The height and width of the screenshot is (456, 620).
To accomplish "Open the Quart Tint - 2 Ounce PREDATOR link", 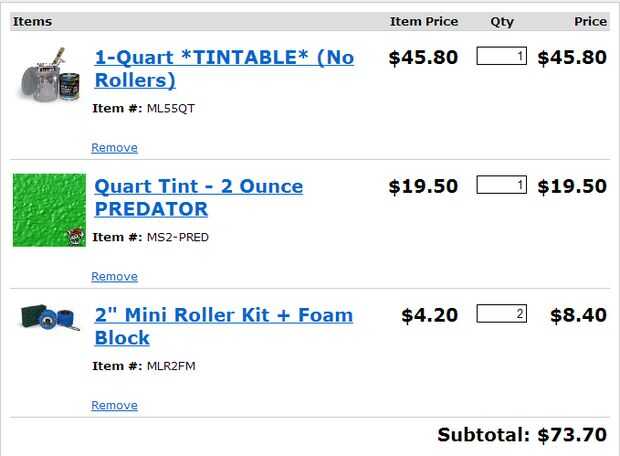I will pyautogui.click(x=198, y=197).
